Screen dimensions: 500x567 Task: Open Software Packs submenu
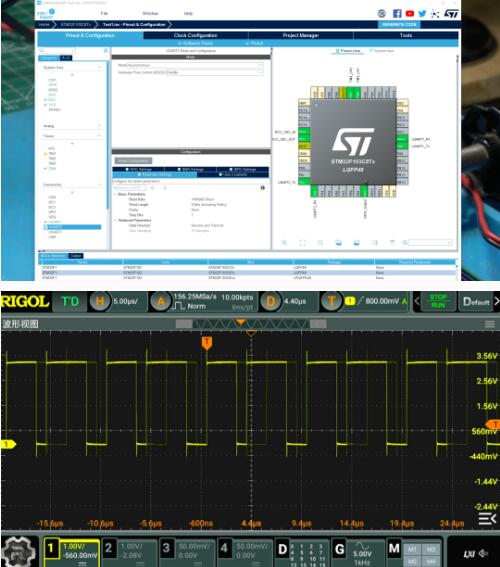196,43
